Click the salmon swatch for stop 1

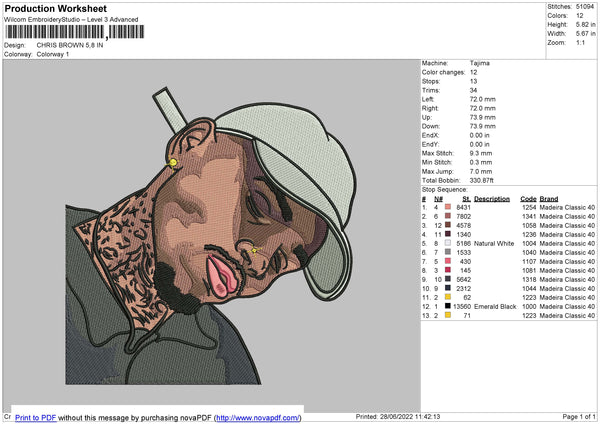[x=448, y=207]
